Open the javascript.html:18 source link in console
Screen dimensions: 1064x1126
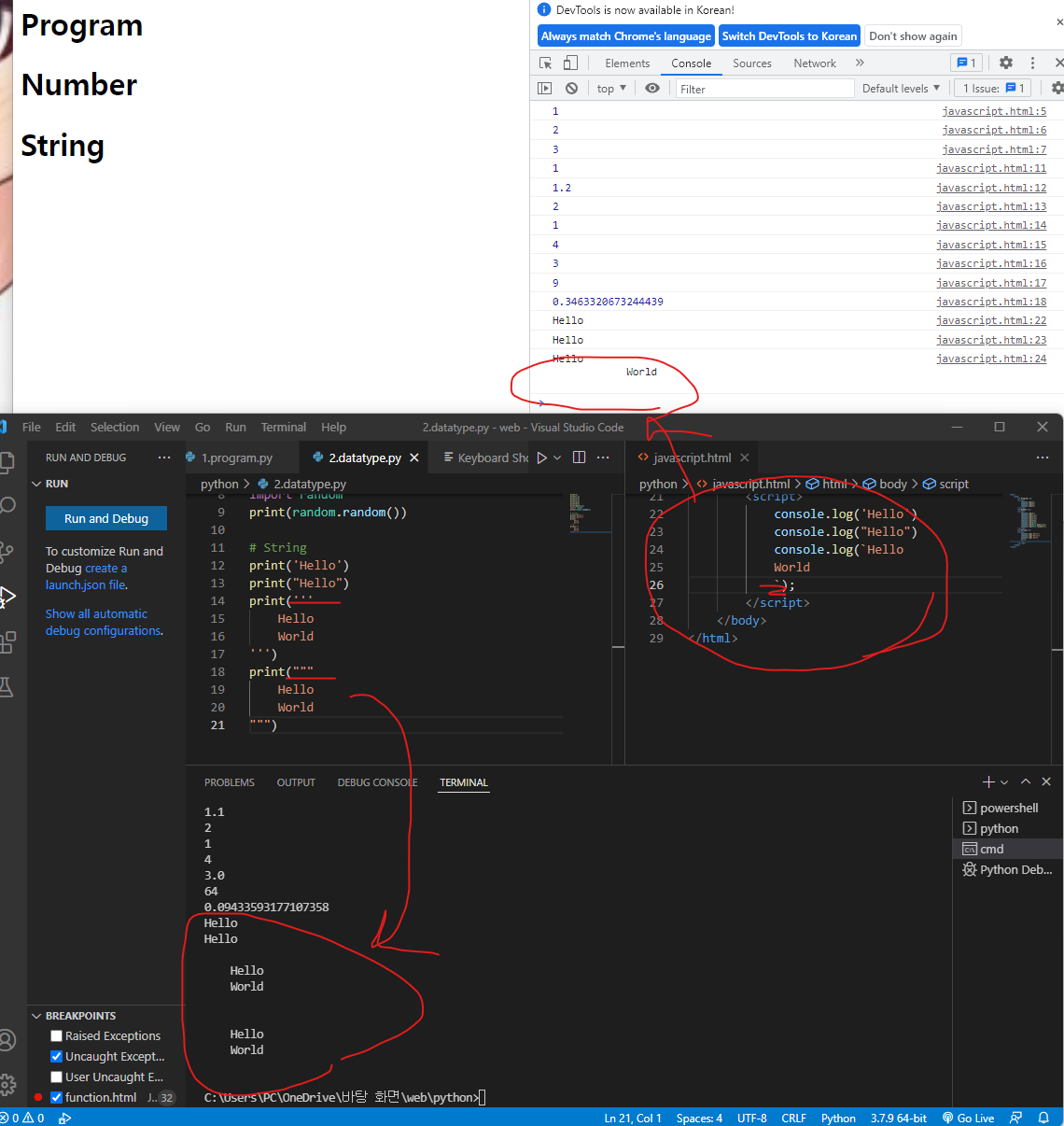tap(991, 302)
